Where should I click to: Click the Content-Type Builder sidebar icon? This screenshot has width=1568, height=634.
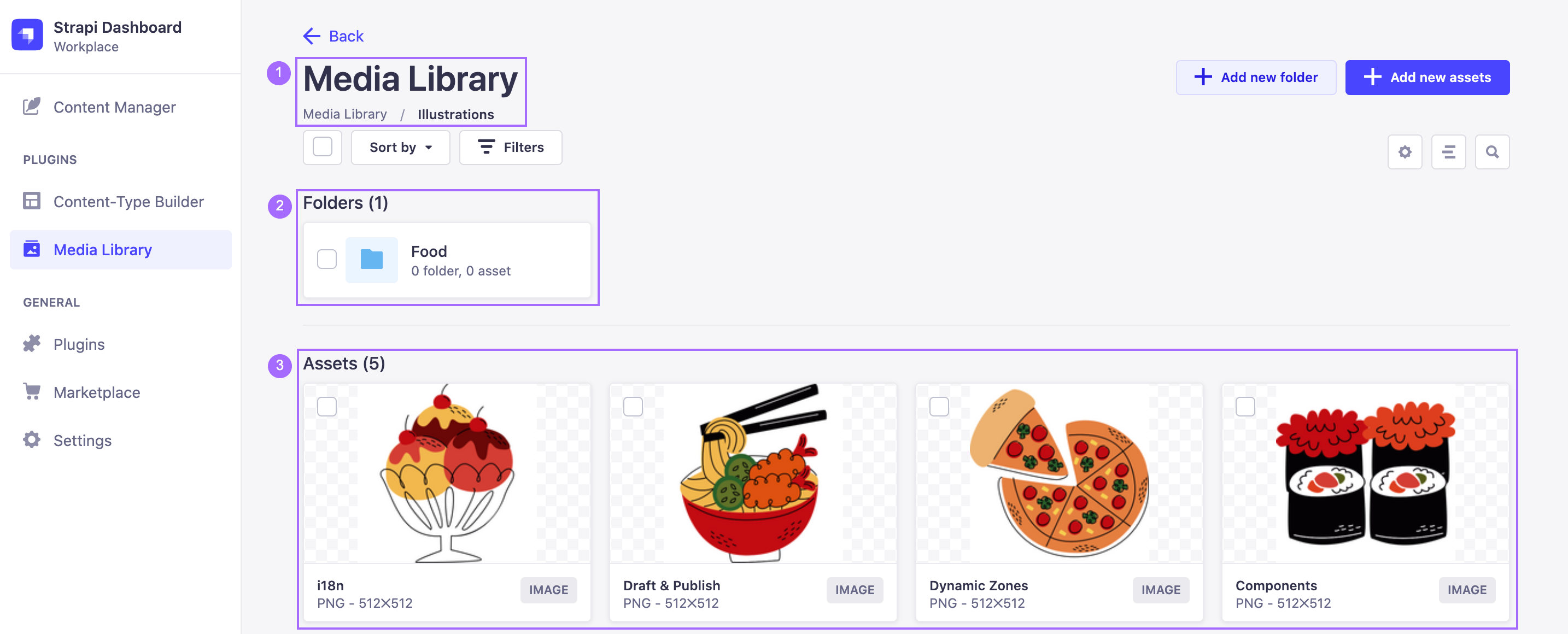(32, 201)
